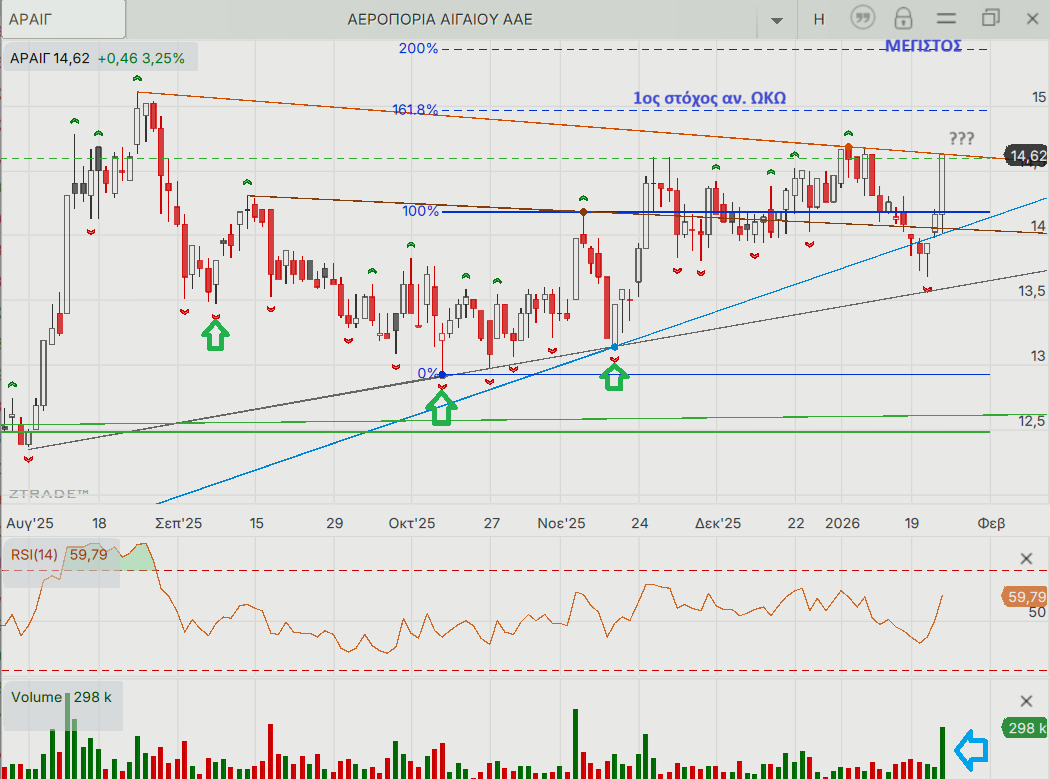Select green up arrow under November low
The width and height of the screenshot is (1050, 779).
(x=615, y=376)
